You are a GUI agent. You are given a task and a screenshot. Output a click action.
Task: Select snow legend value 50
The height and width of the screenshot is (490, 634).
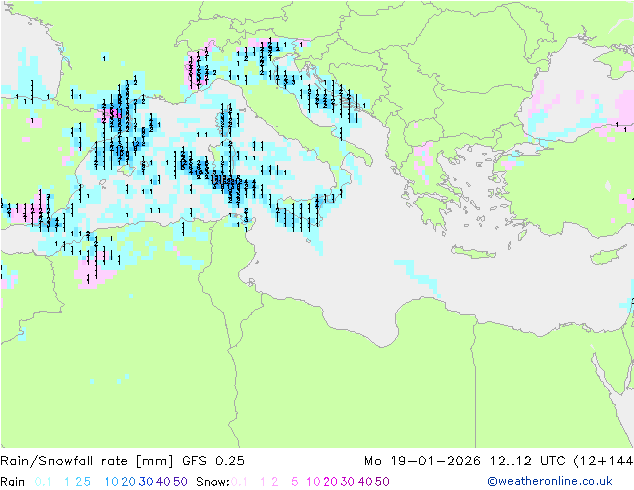pyautogui.click(x=383, y=482)
